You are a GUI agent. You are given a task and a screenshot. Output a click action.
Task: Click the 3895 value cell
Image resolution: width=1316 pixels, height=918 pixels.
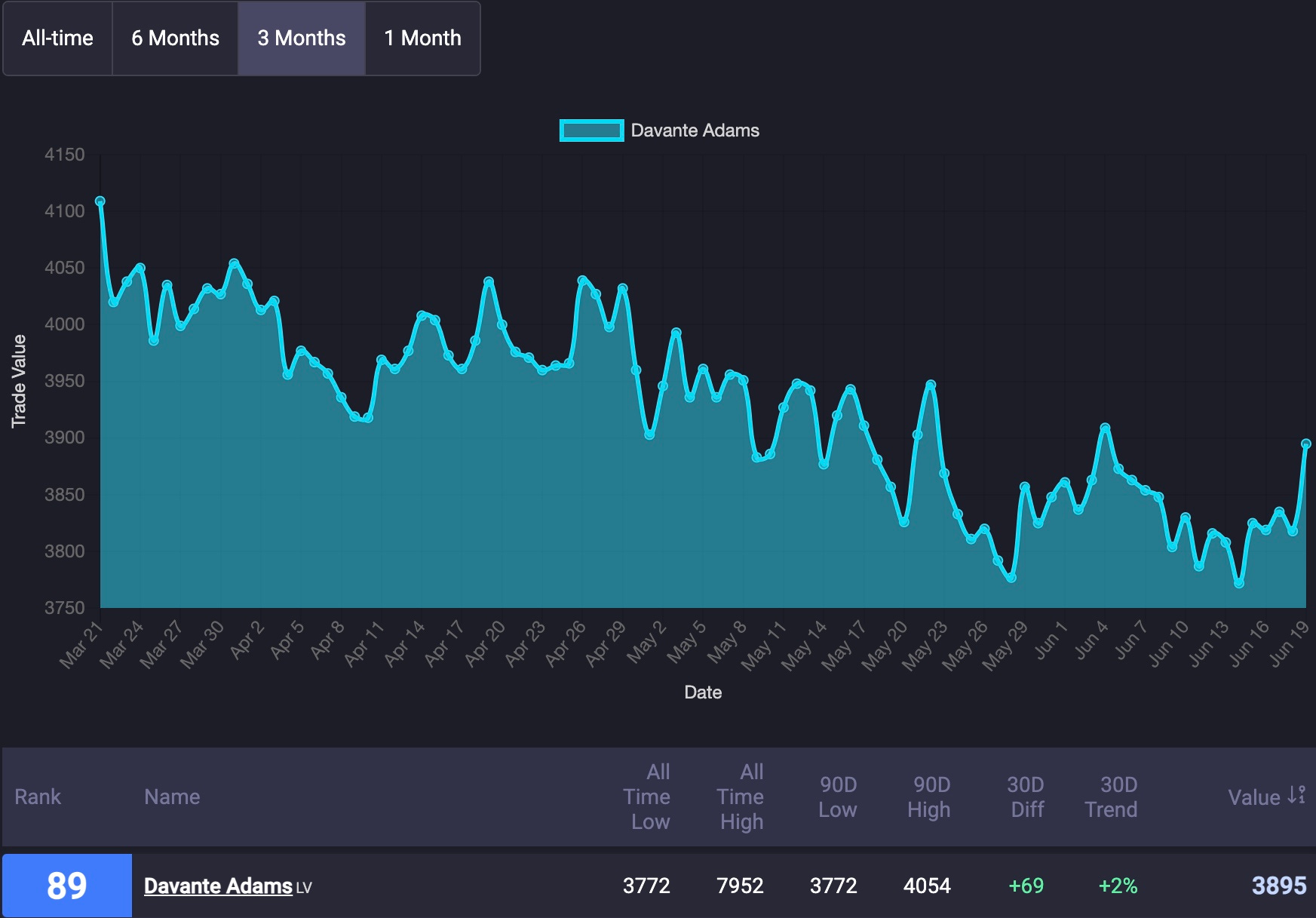(x=1279, y=886)
